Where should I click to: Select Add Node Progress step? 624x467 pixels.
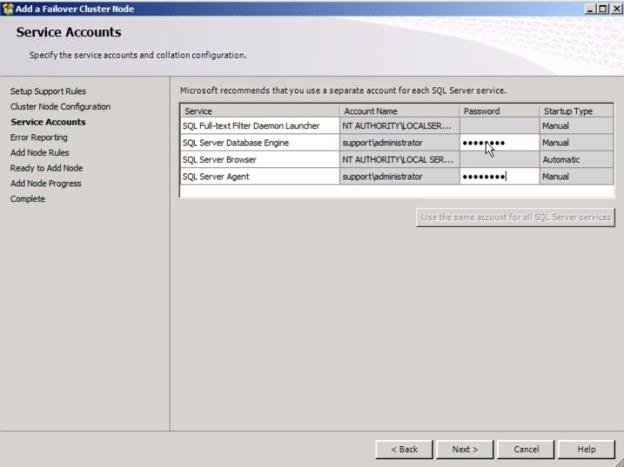click(46, 184)
